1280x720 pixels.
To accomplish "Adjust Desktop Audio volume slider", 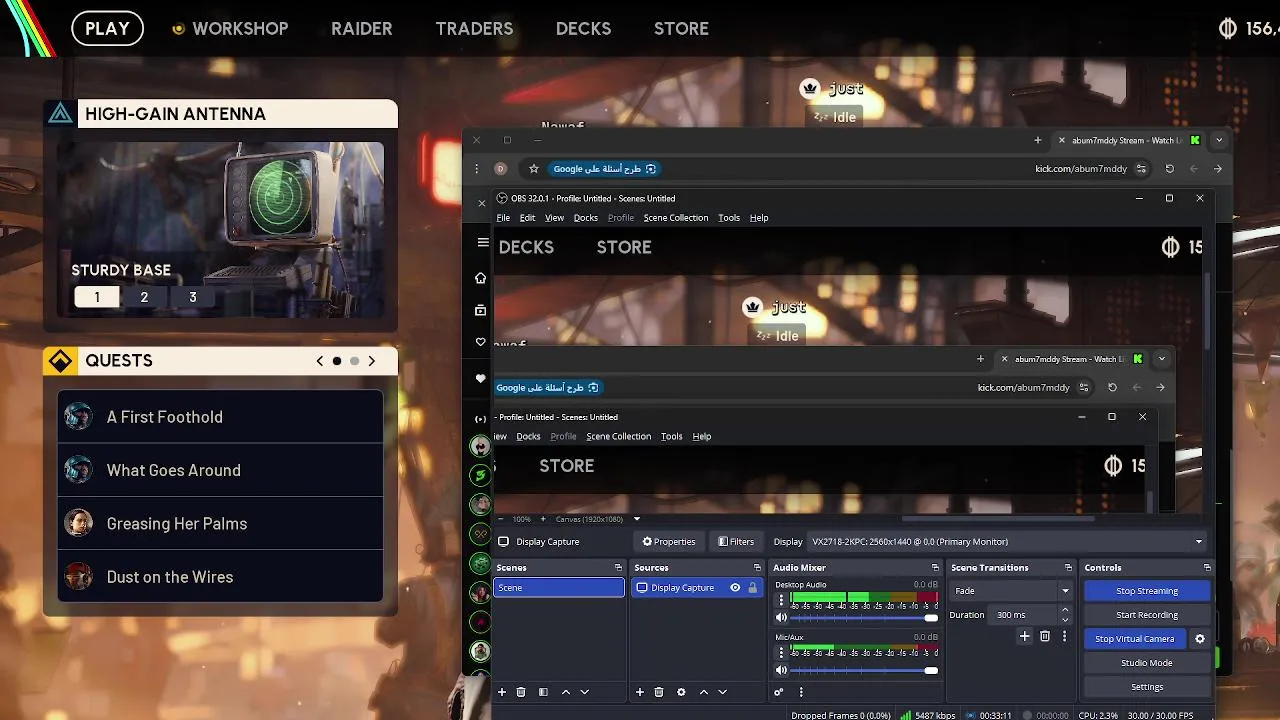I will 864,618.
